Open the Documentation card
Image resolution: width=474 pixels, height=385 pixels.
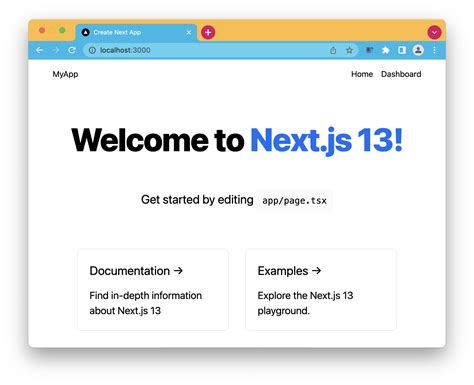click(153, 289)
